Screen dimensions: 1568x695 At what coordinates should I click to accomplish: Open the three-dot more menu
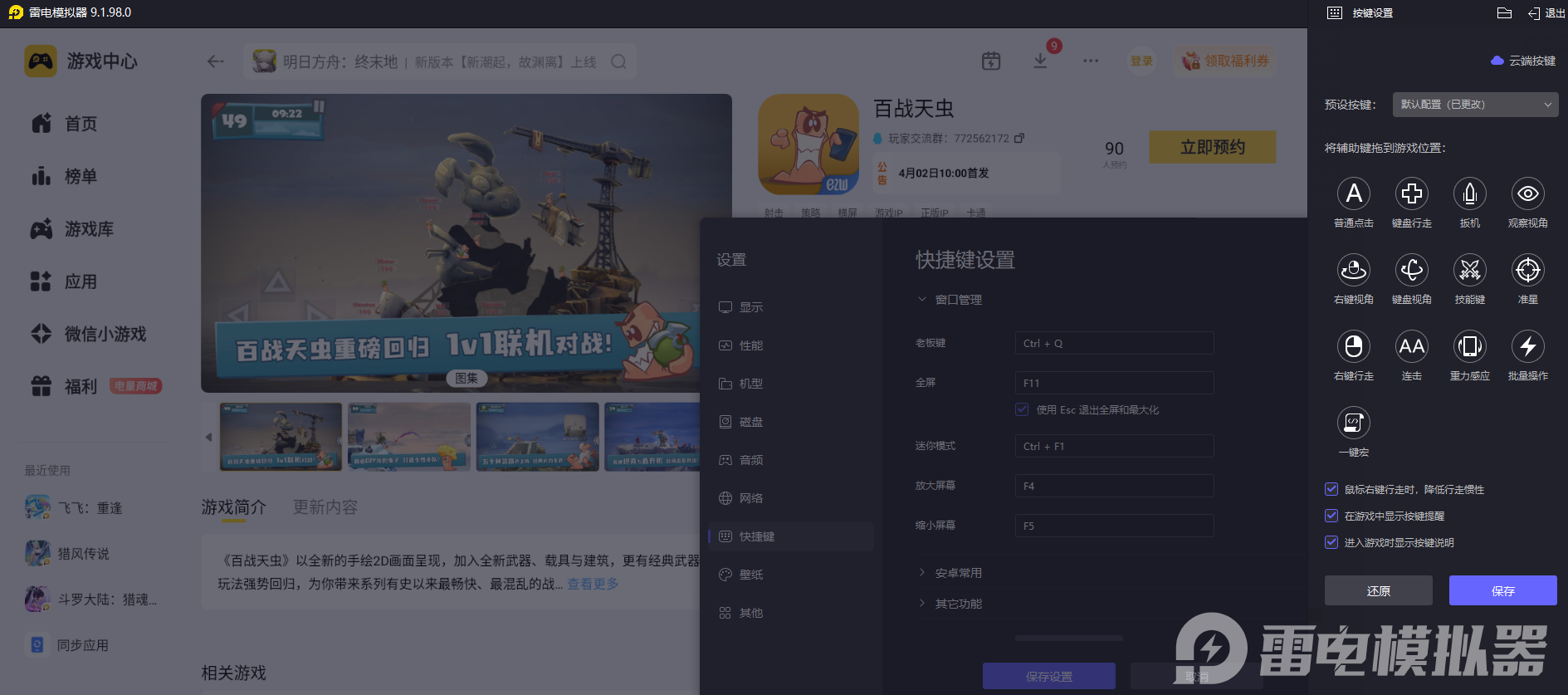pyautogui.click(x=1091, y=61)
